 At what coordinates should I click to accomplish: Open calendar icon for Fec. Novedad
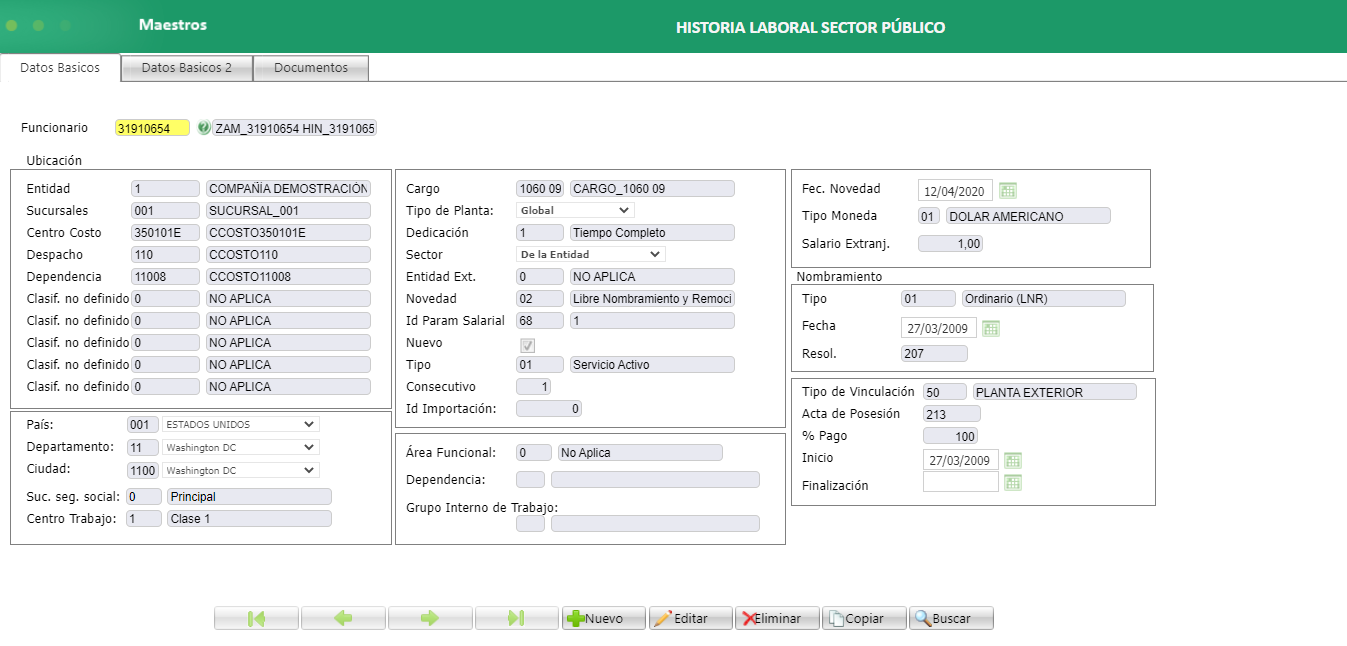(1008, 191)
